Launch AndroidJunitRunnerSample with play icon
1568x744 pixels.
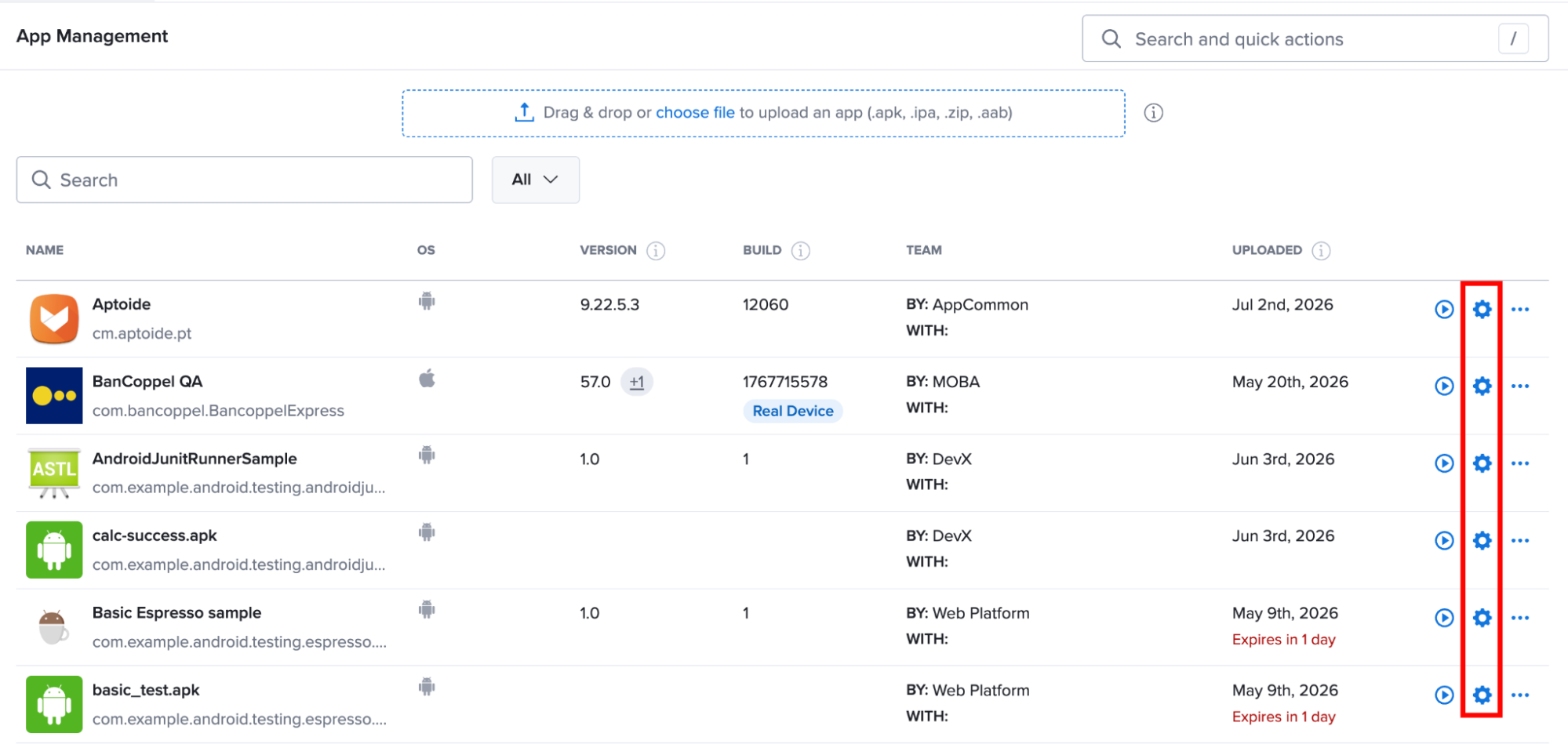pyautogui.click(x=1443, y=463)
